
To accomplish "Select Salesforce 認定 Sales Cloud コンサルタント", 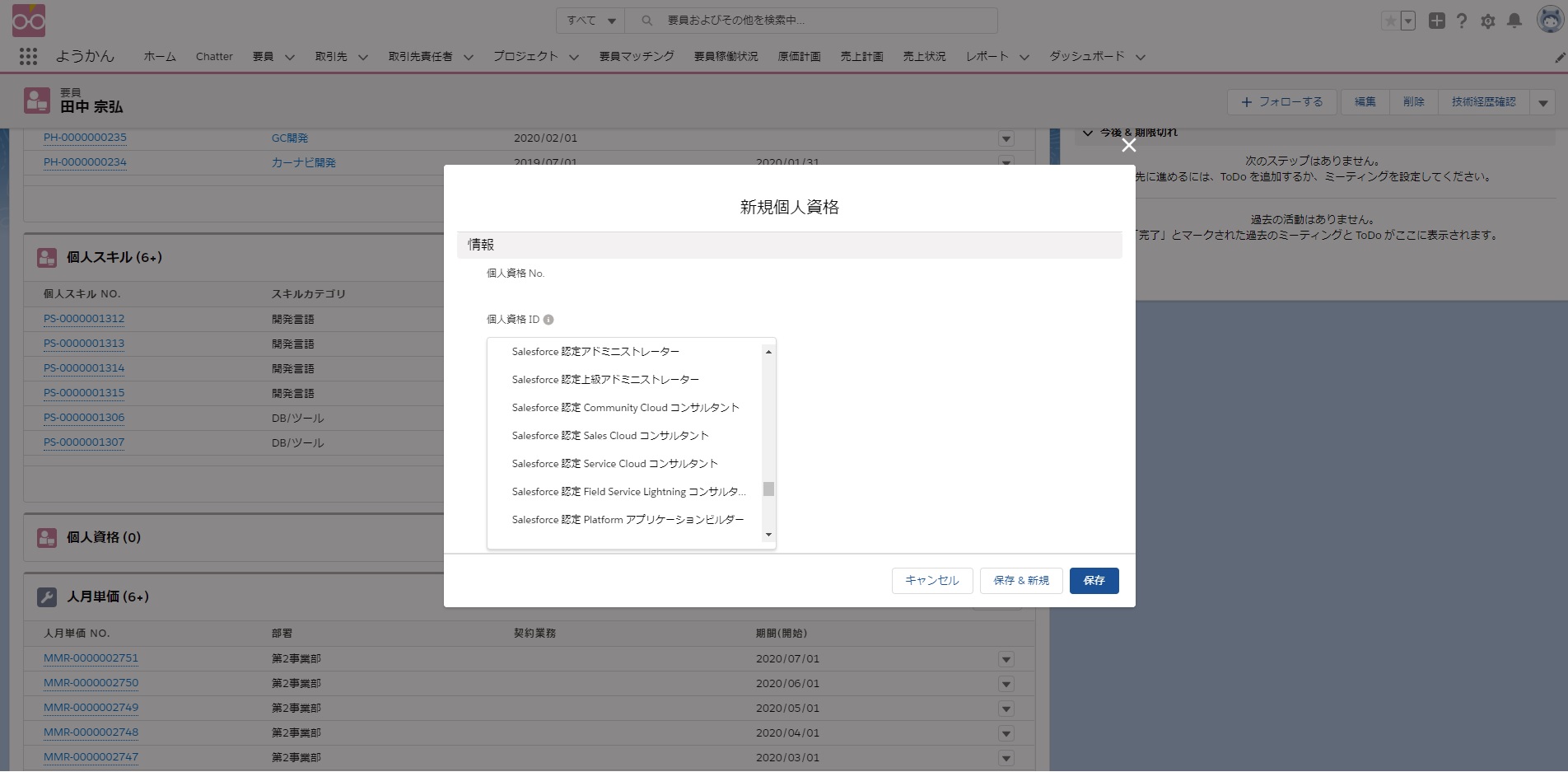I will [625, 436].
